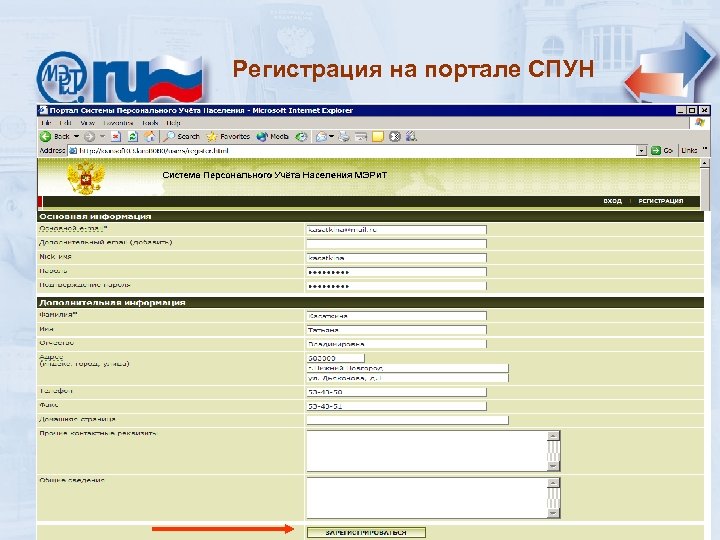The width and height of the screenshot is (720, 540).
Task: Click the yellow Discuss note icon
Action: [377, 136]
